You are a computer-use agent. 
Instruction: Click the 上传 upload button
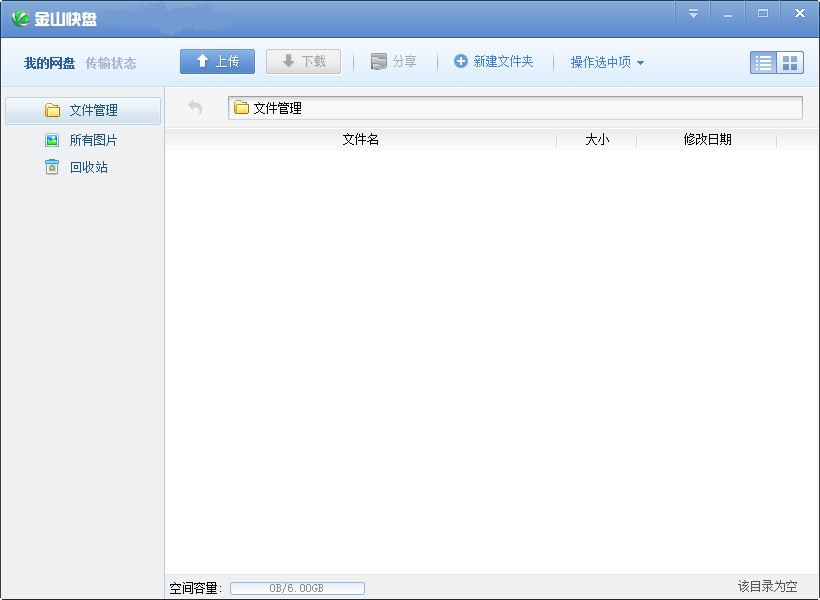pyautogui.click(x=218, y=62)
